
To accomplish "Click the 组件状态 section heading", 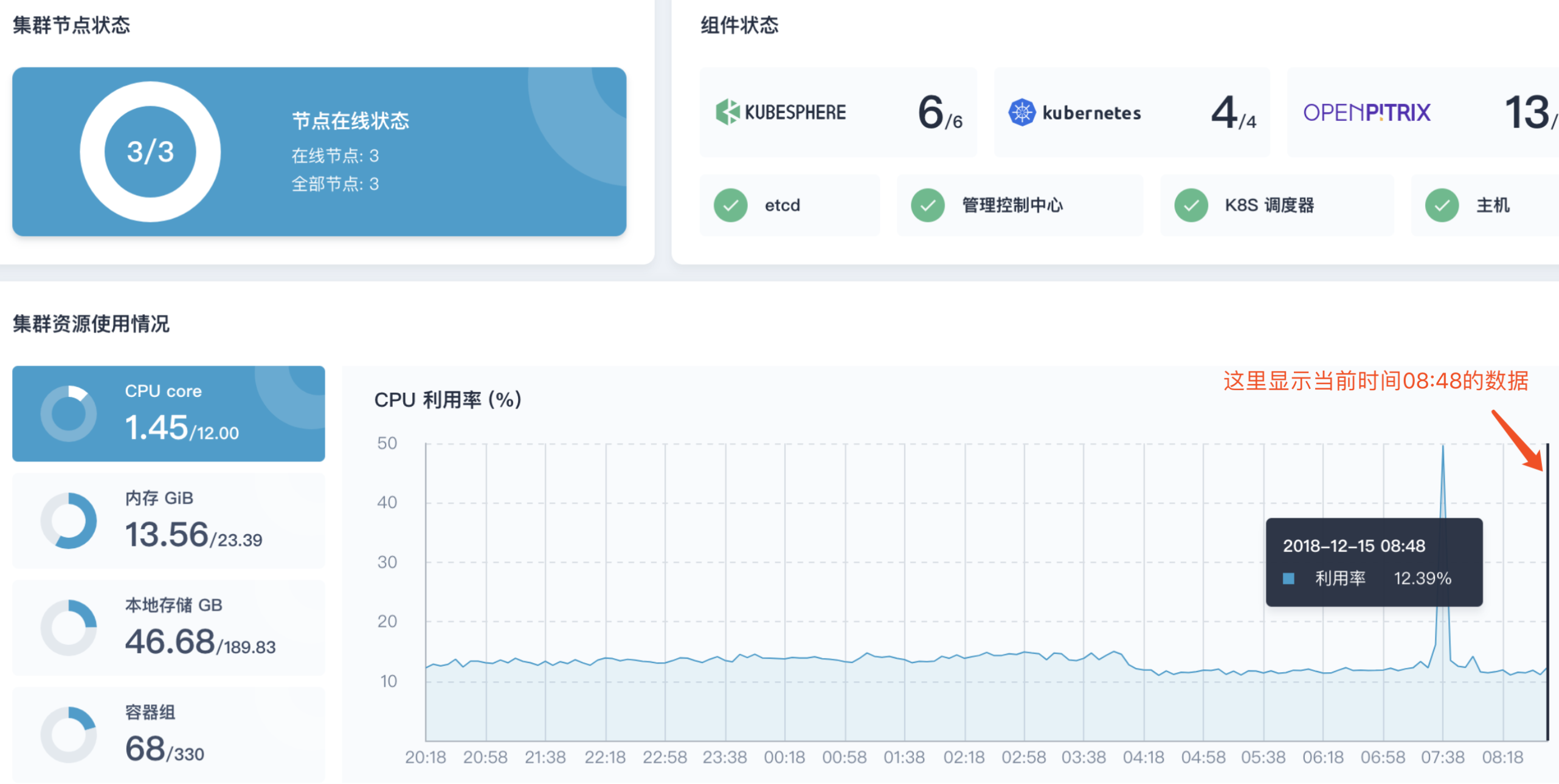I will click(x=739, y=25).
